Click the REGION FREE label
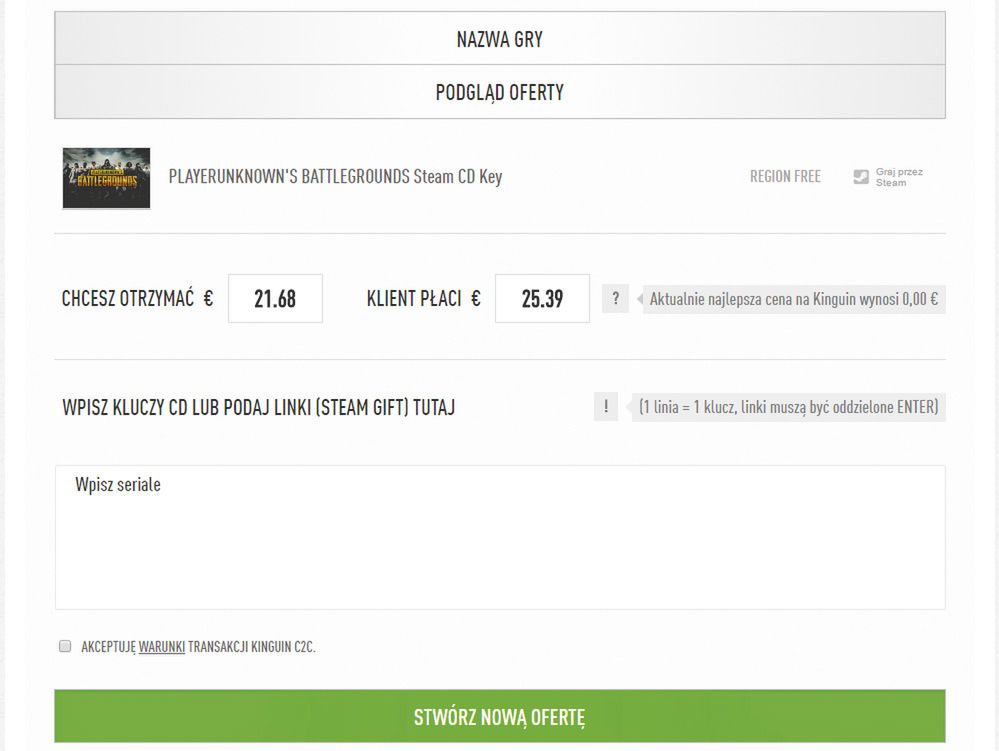 pyautogui.click(x=785, y=176)
